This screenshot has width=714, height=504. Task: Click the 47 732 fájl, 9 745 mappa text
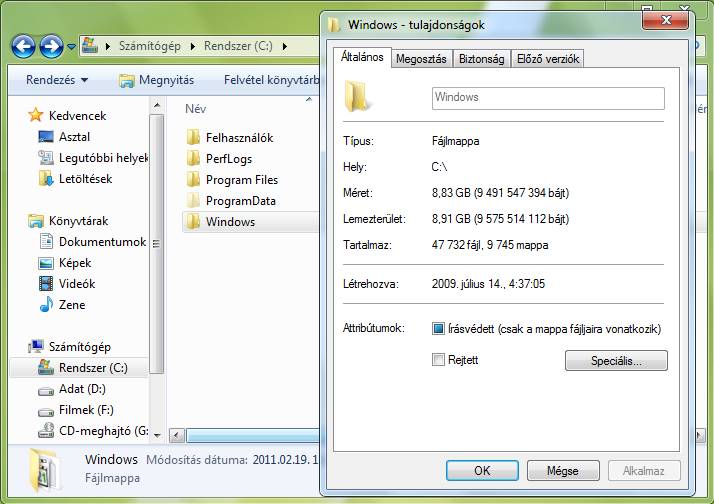point(490,245)
